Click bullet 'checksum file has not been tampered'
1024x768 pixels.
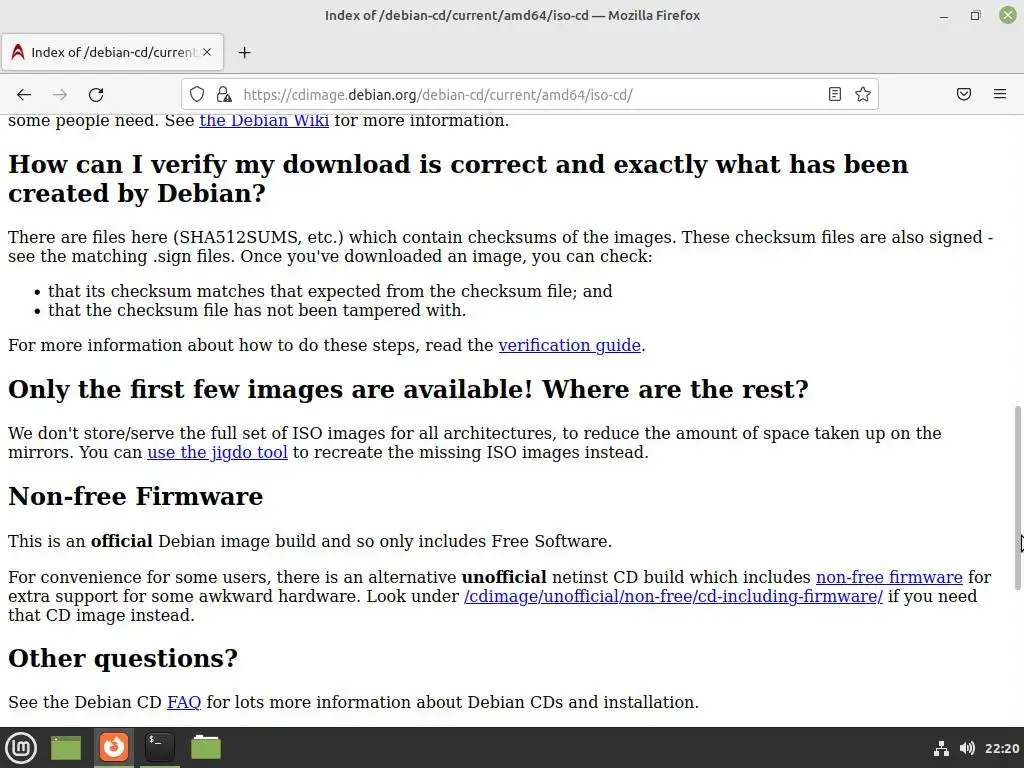coord(257,310)
